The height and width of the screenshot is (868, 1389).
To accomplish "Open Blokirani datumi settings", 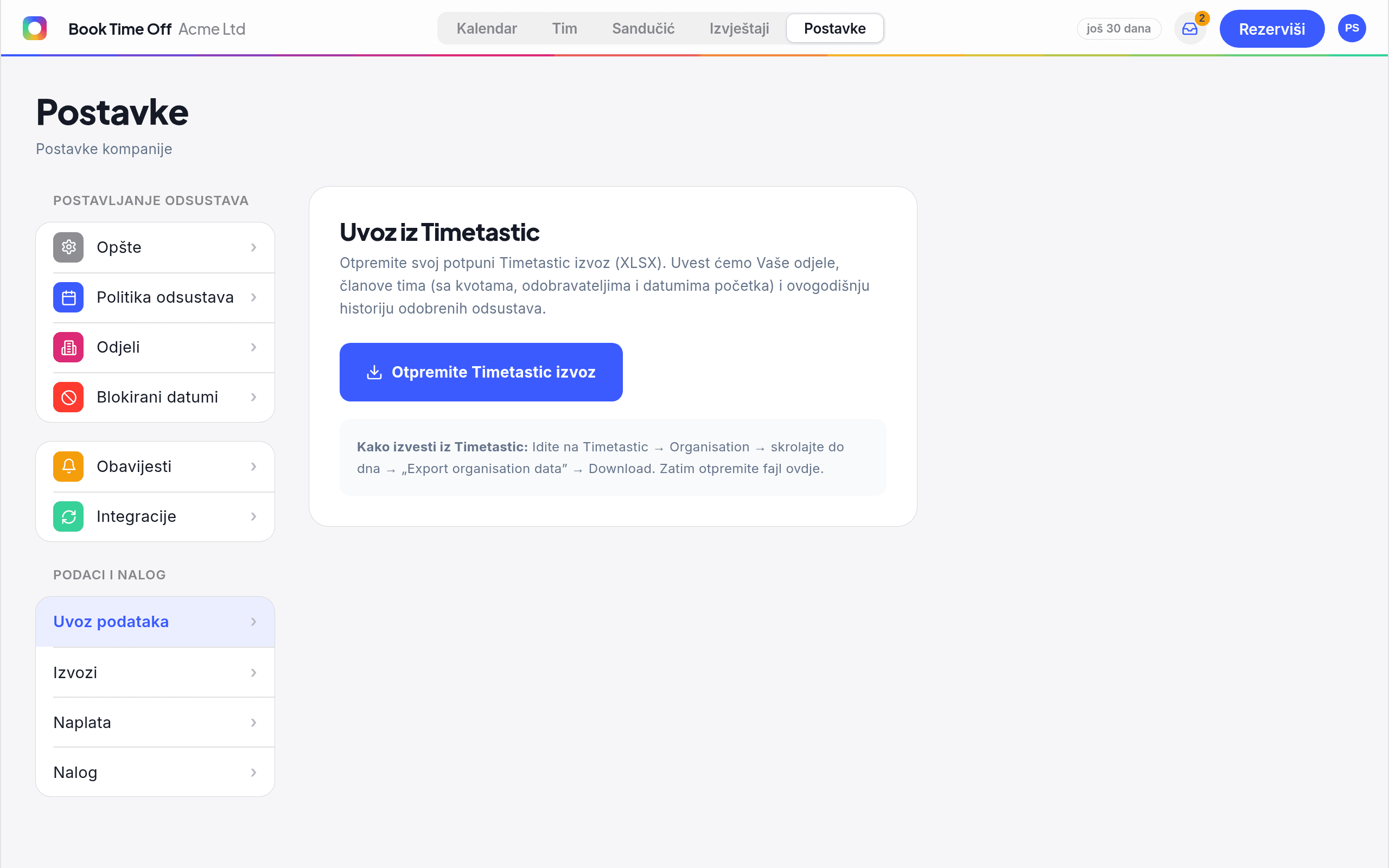I will 155,397.
